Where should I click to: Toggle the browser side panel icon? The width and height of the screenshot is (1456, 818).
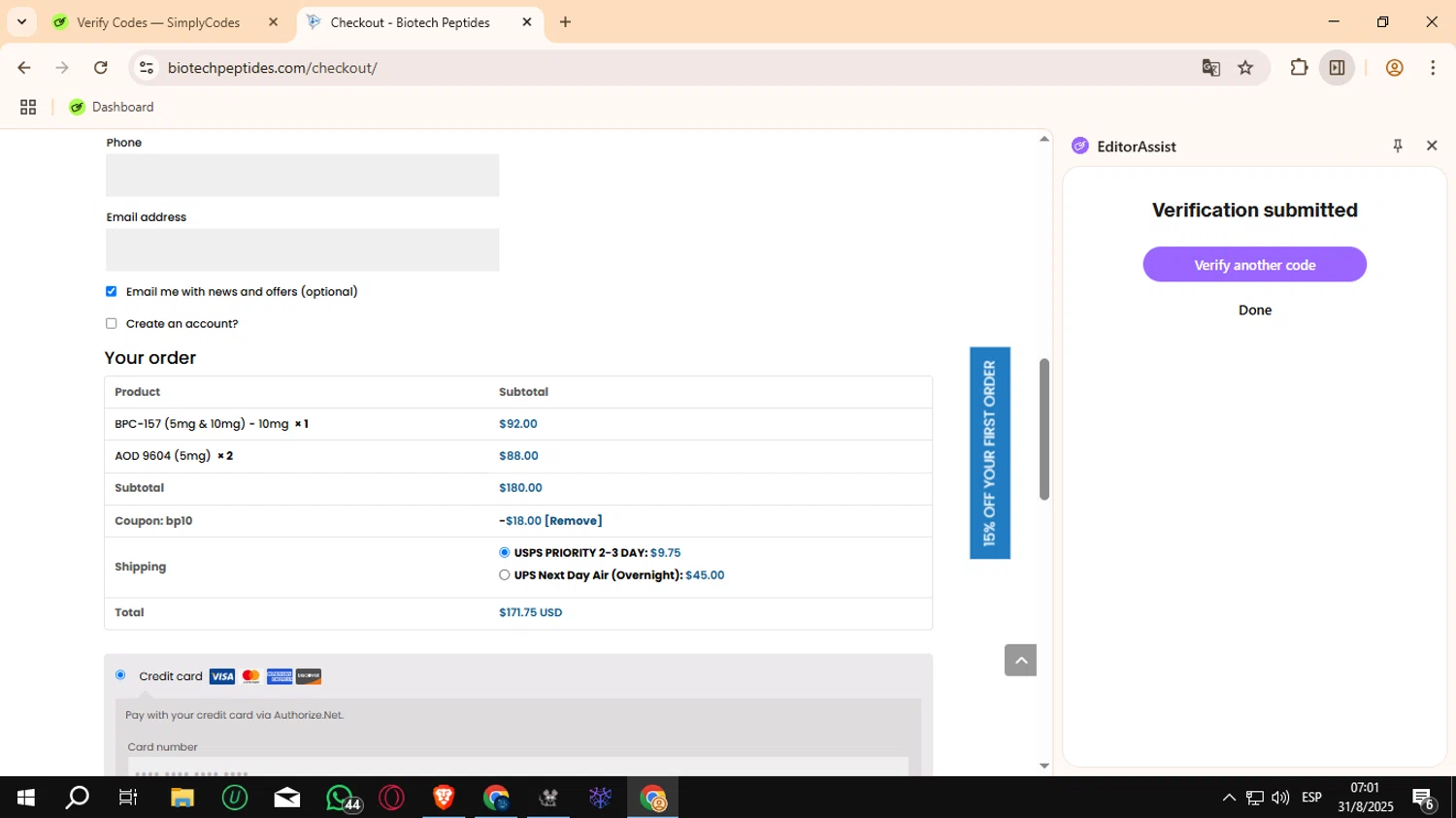[1337, 68]
